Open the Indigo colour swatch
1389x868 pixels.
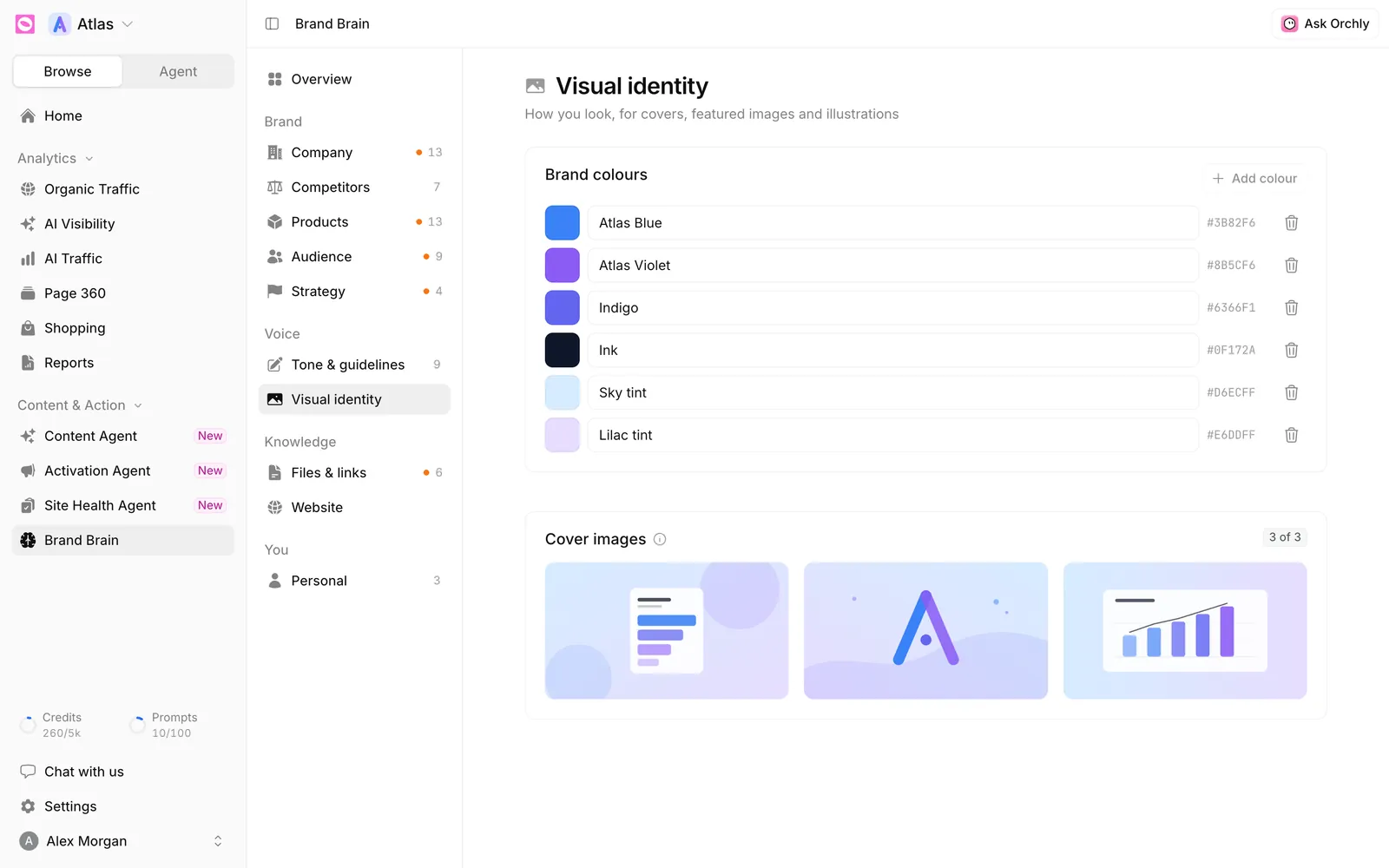coord(563,308)
